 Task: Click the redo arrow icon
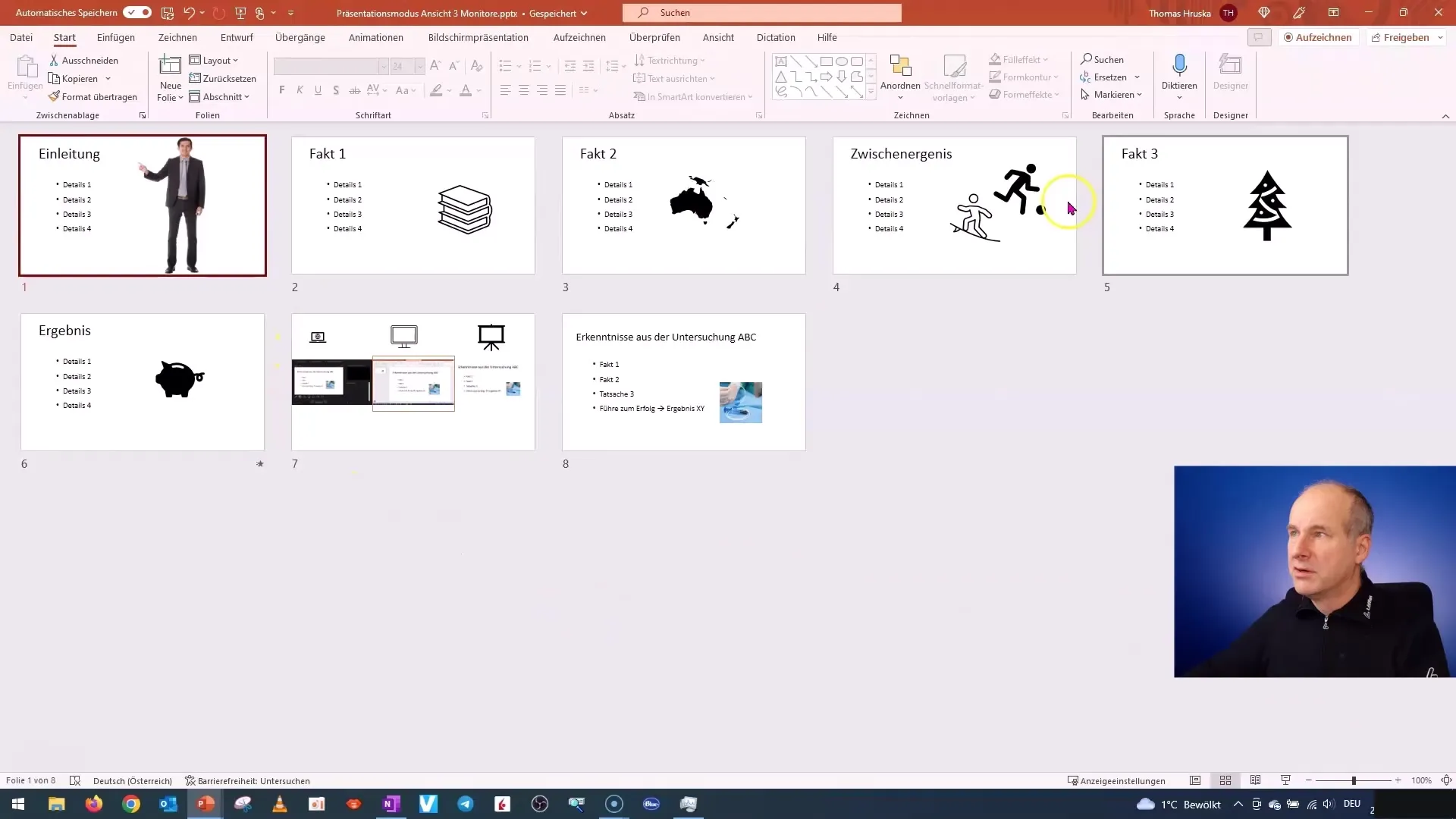point(219,13)
